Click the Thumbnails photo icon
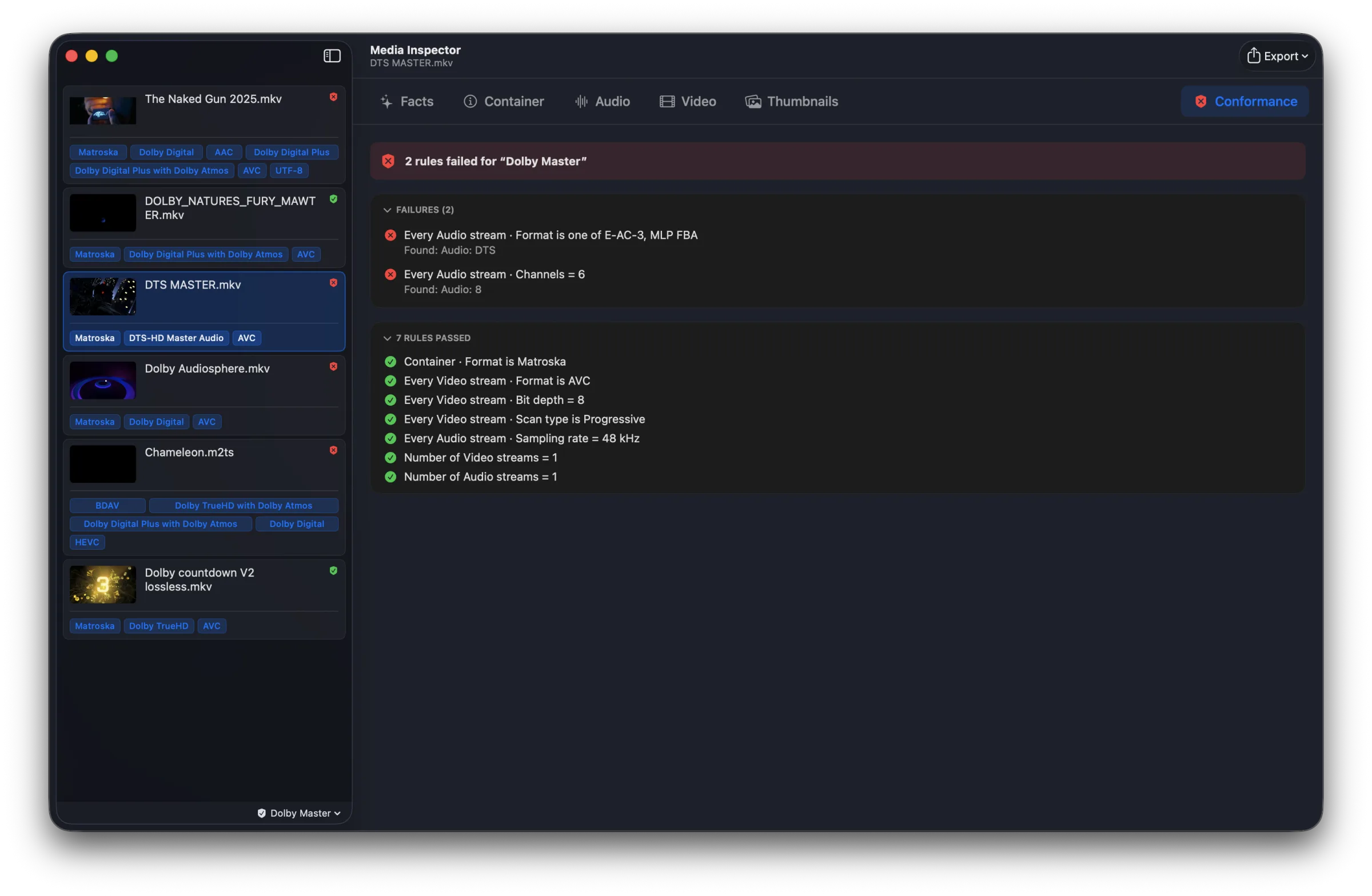This screenshot has width=1372, height=896. click(x=753, y=101)
